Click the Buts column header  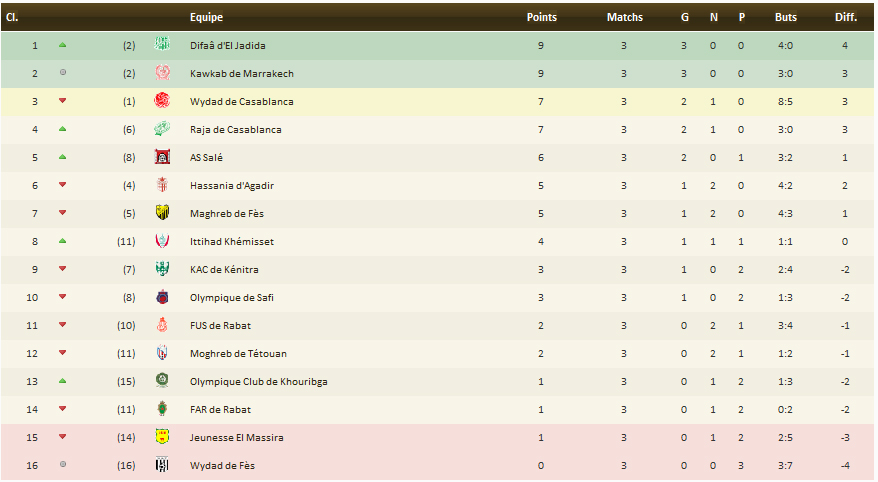point(785,17)
